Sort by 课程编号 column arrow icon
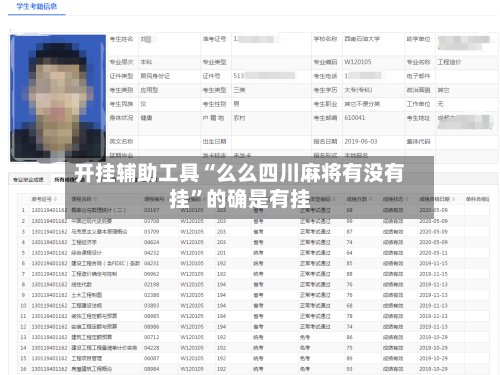This screenshot has width=500, height=375. 168,199
